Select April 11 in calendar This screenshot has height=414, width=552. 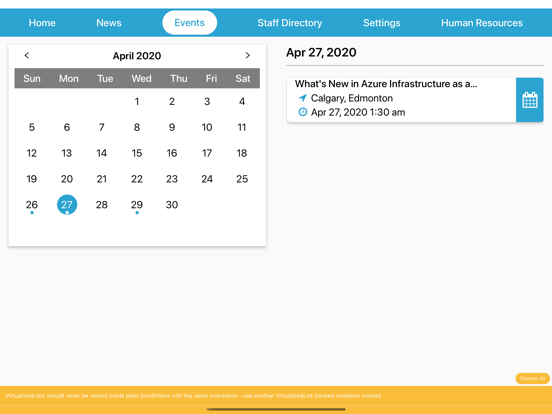(x=242, y=127)
